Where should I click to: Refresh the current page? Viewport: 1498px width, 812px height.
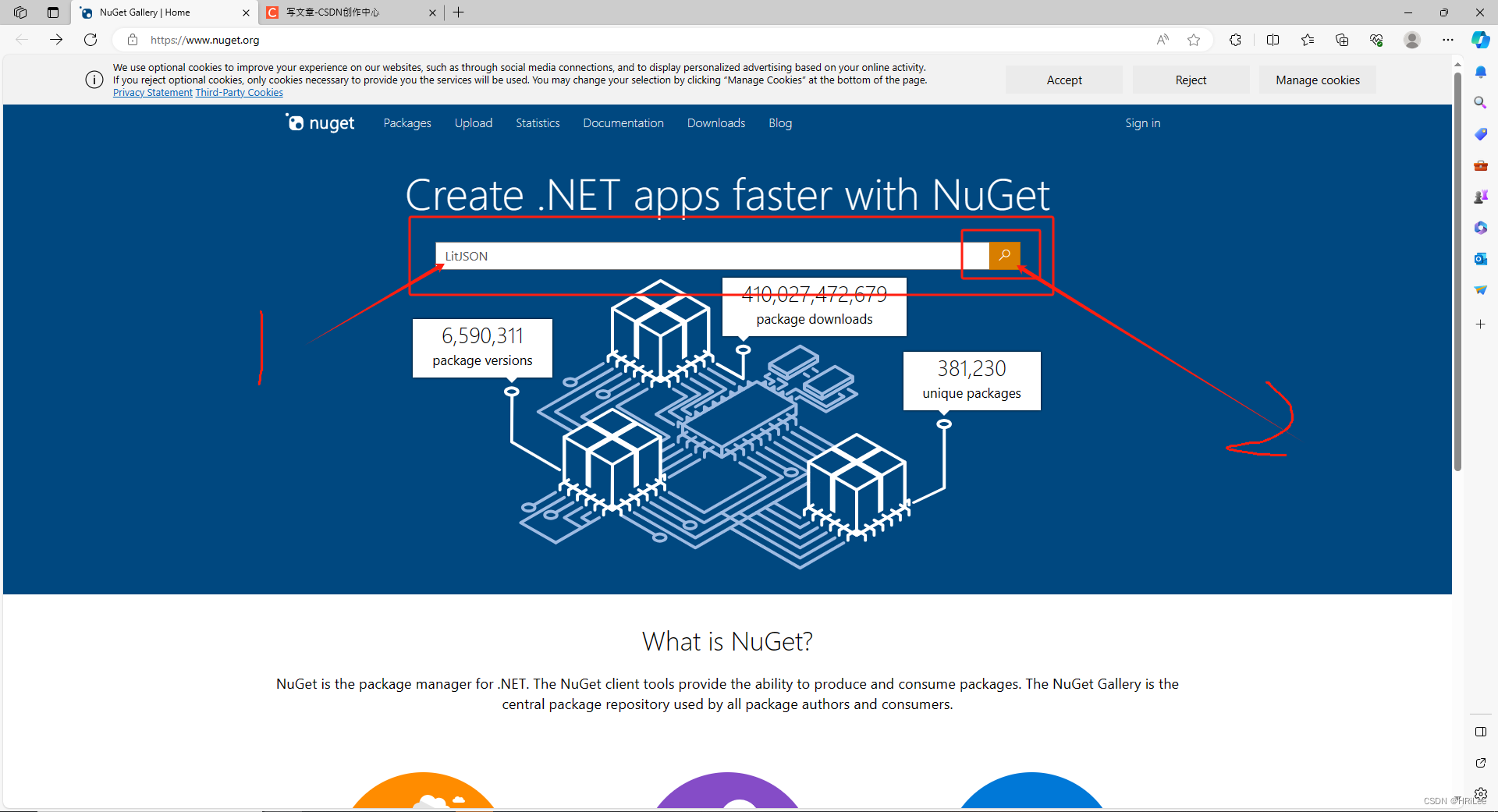coord(91,40)
